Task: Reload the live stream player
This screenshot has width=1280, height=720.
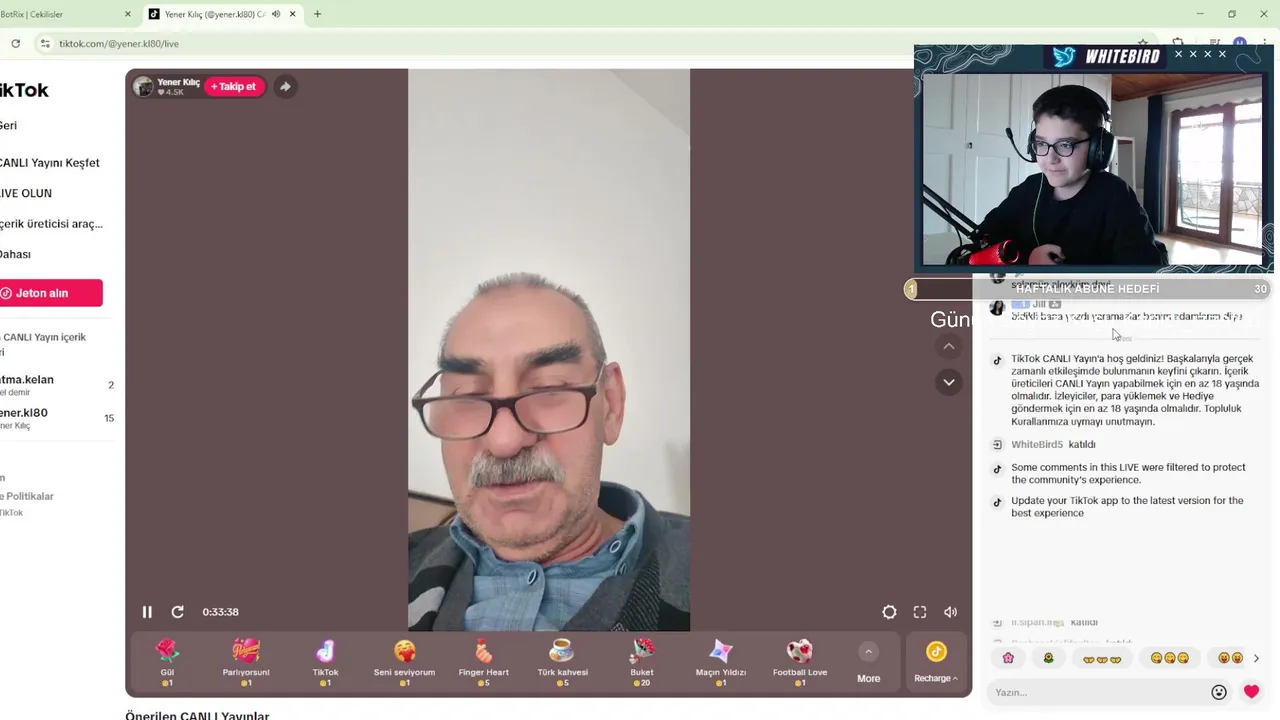Action: point(177,612)
